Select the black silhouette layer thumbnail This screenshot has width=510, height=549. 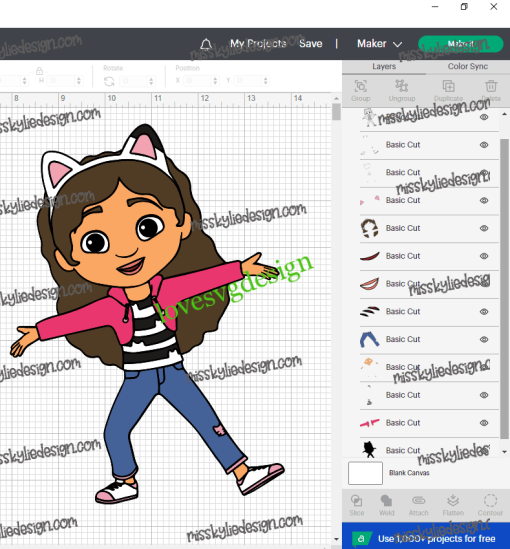(369, 450)
